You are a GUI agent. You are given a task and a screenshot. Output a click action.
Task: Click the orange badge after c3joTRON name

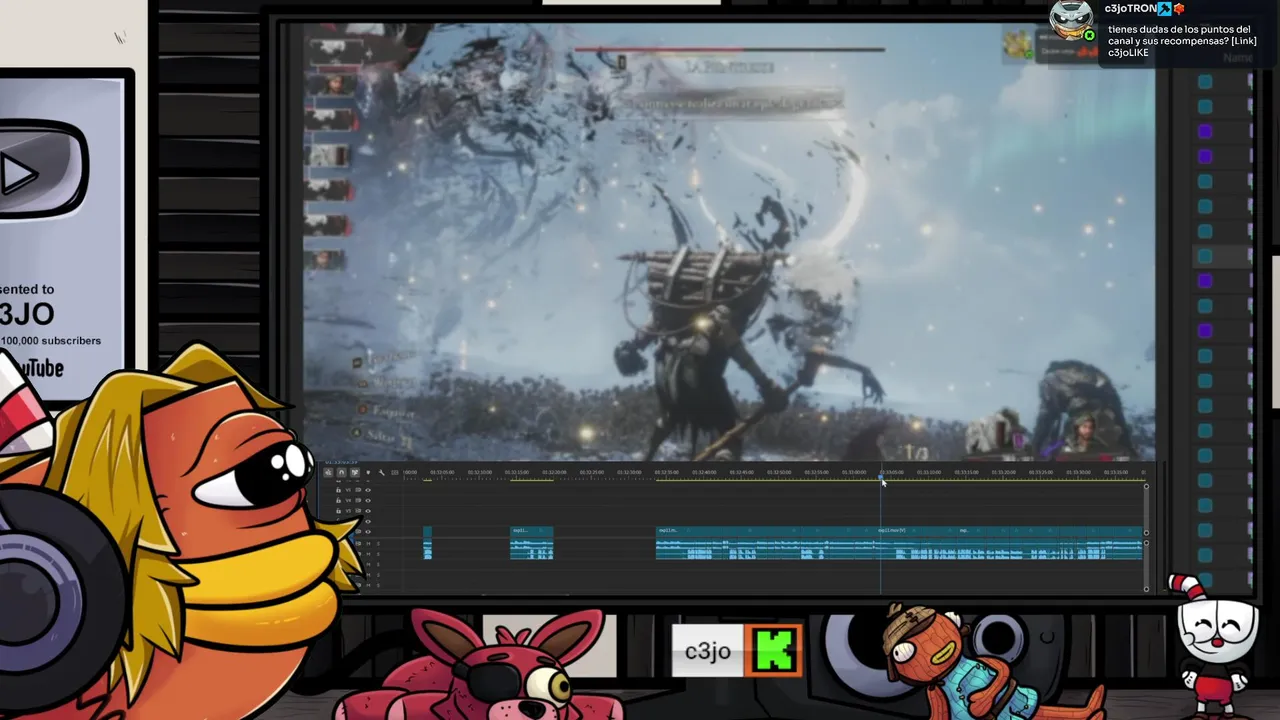[x=1179, y=9]
